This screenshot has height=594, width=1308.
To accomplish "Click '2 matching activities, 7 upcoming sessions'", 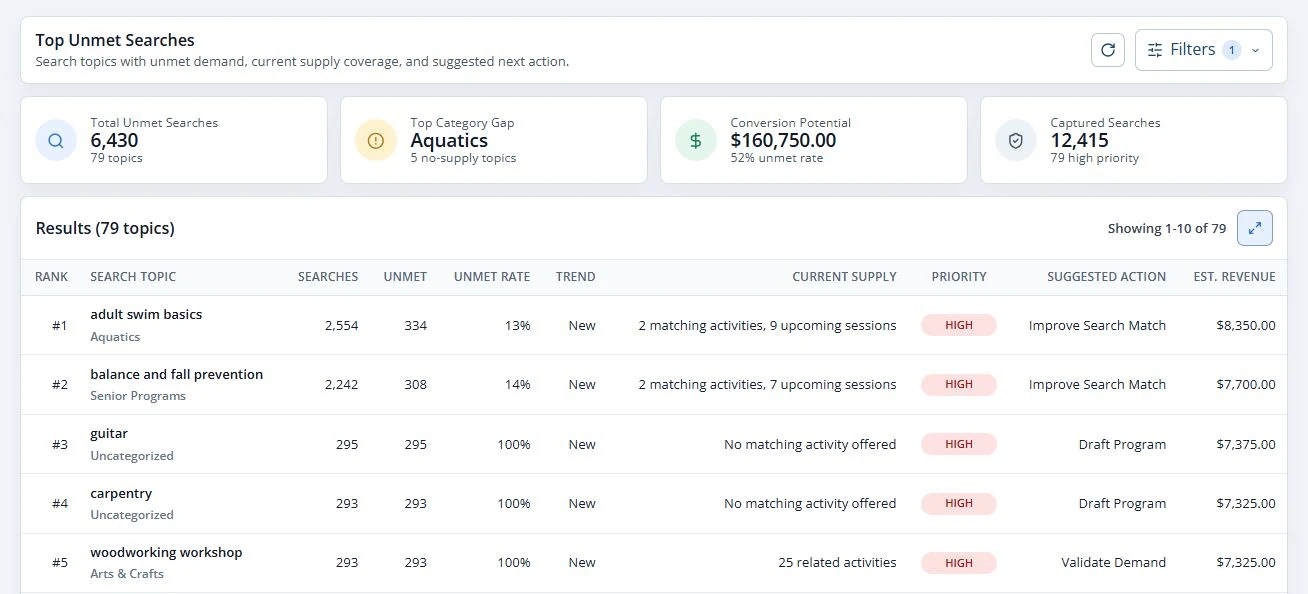I will coord(767,384).
